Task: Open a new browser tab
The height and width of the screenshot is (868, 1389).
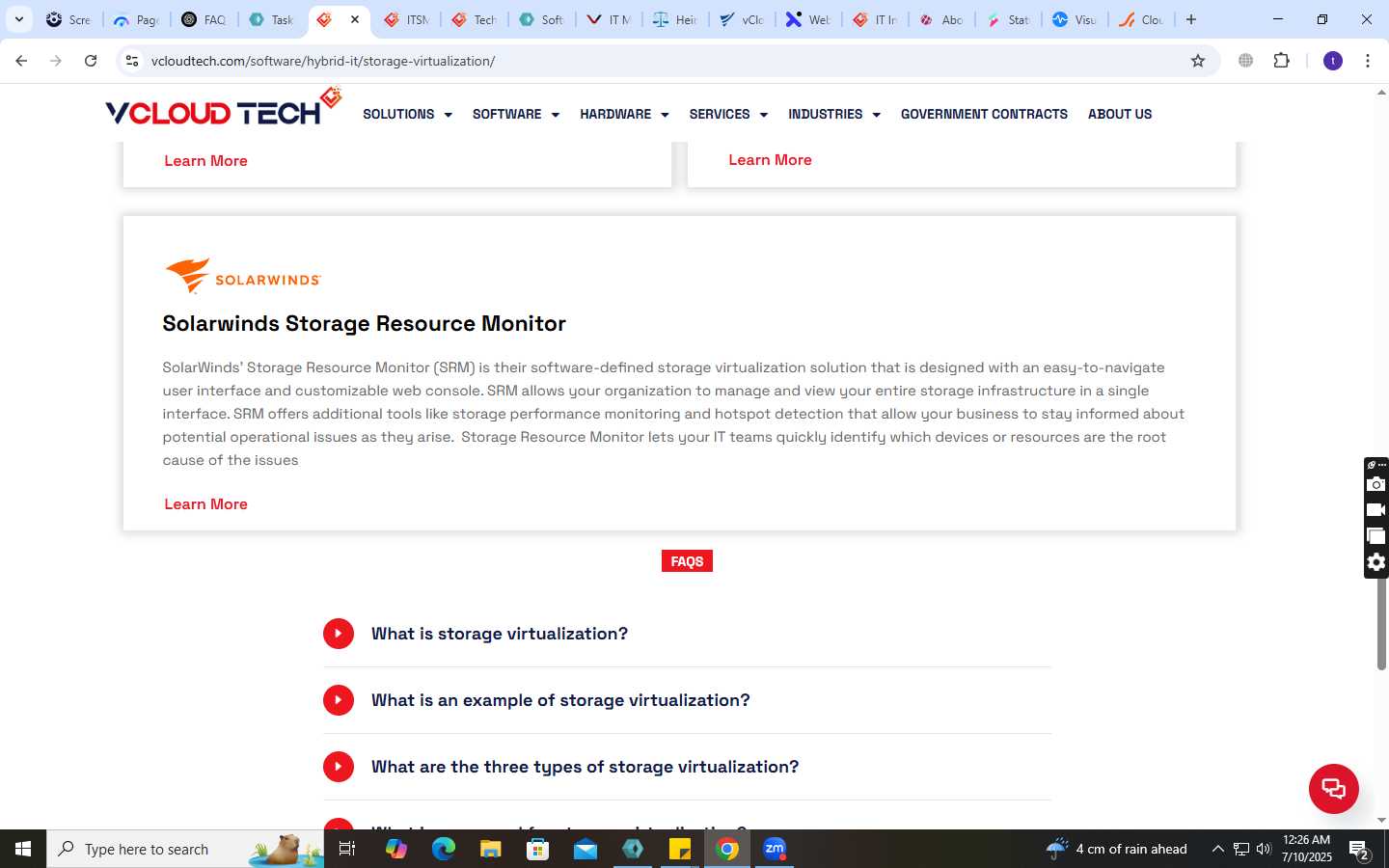Action: 1191,19
